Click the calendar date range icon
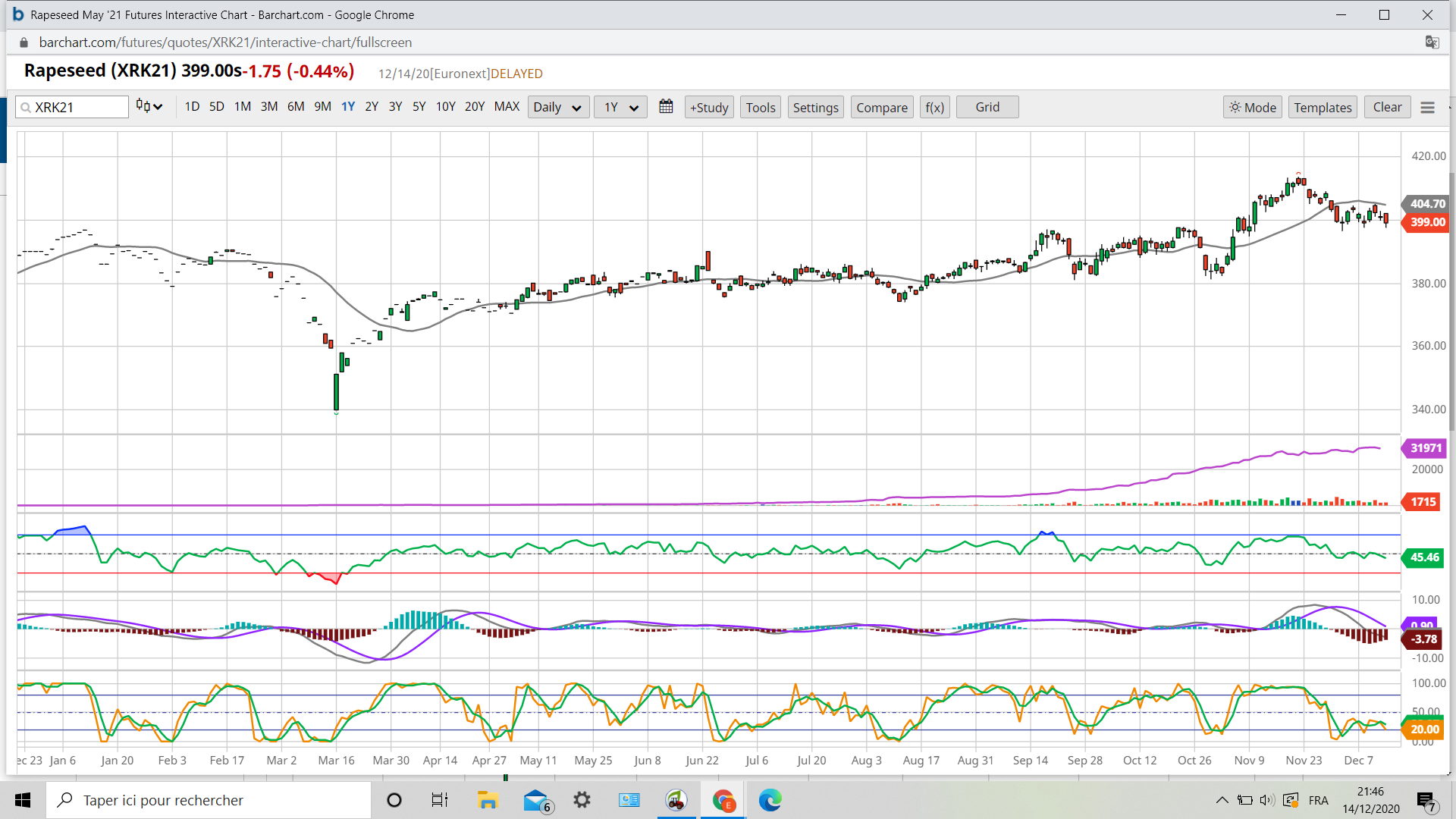Image resolution: width=1456 pixels, height=819 pixels. [666, 107]
